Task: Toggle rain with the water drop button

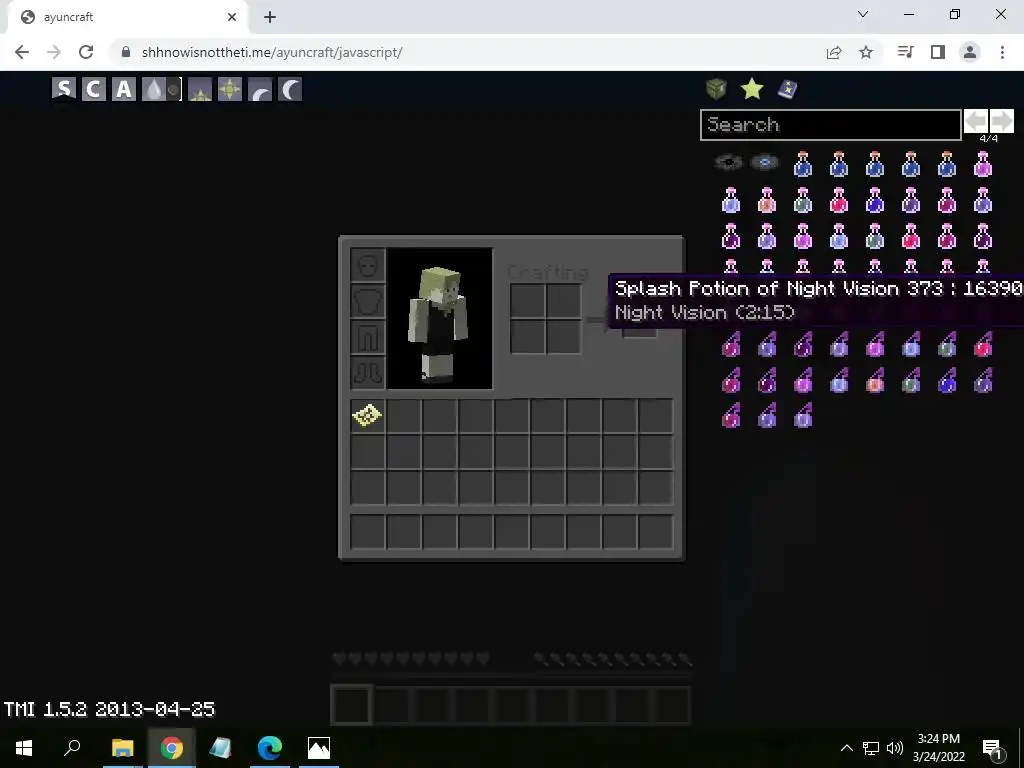Action: (x=153, y=89)
